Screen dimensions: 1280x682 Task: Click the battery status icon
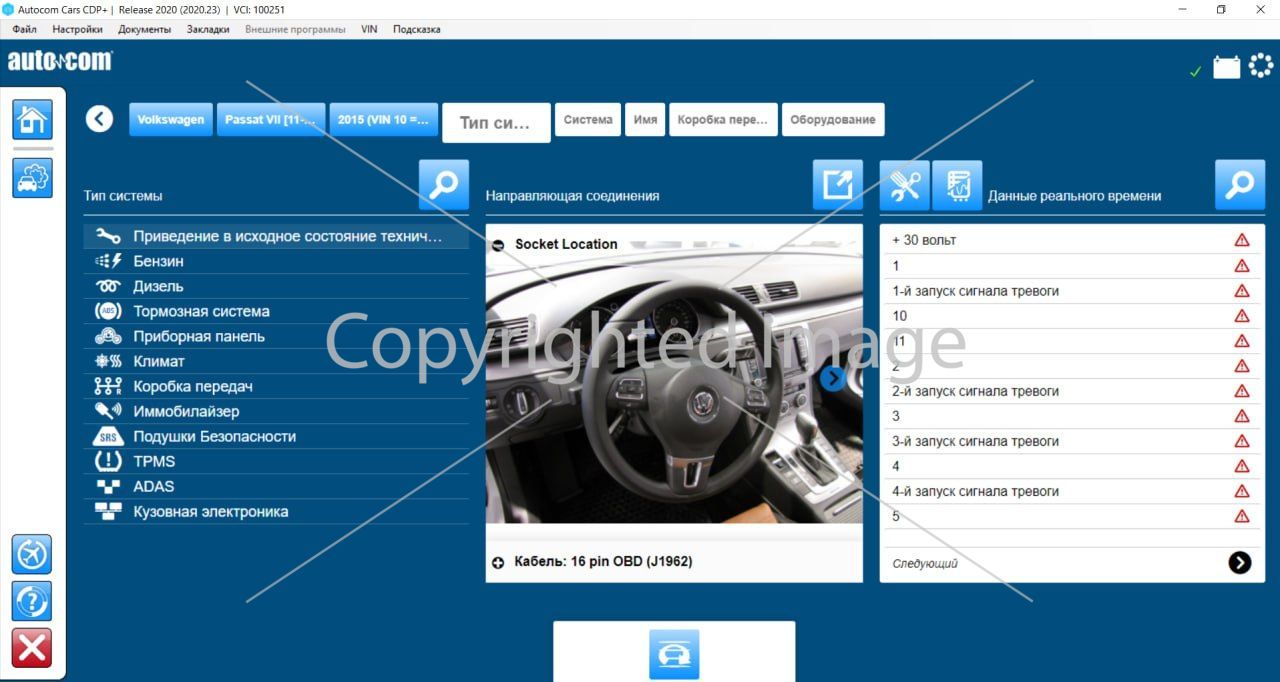click(1226, 67)
